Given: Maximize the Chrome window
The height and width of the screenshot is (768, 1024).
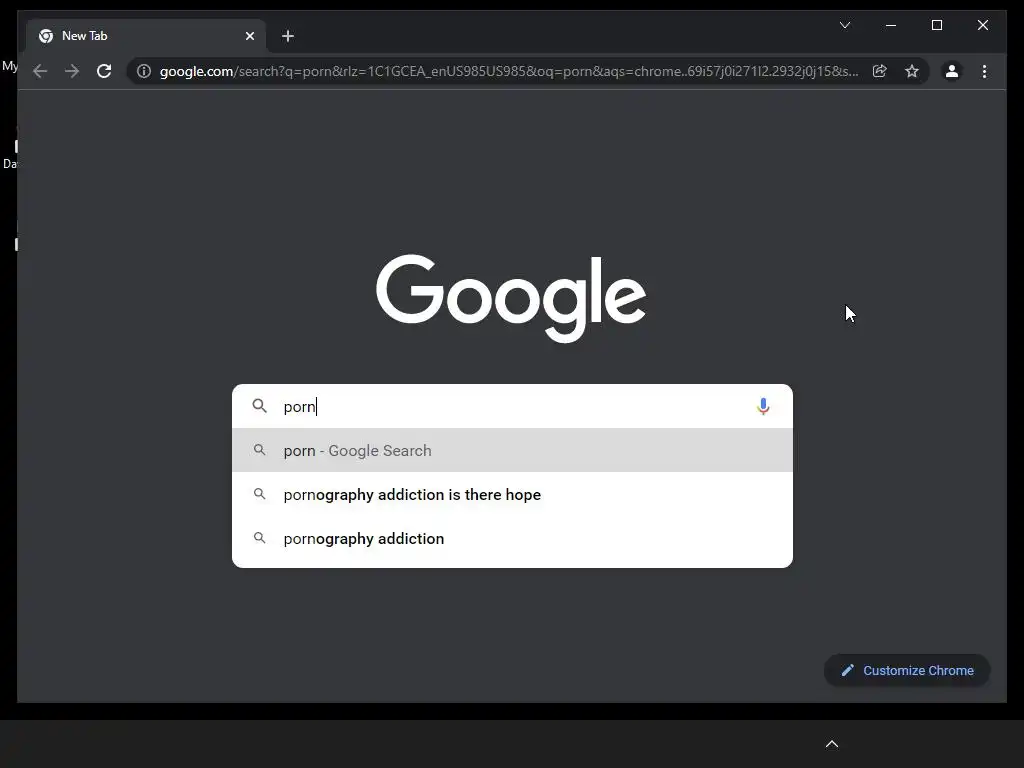Looking at the screenshot, I should [x=936, y=25].
